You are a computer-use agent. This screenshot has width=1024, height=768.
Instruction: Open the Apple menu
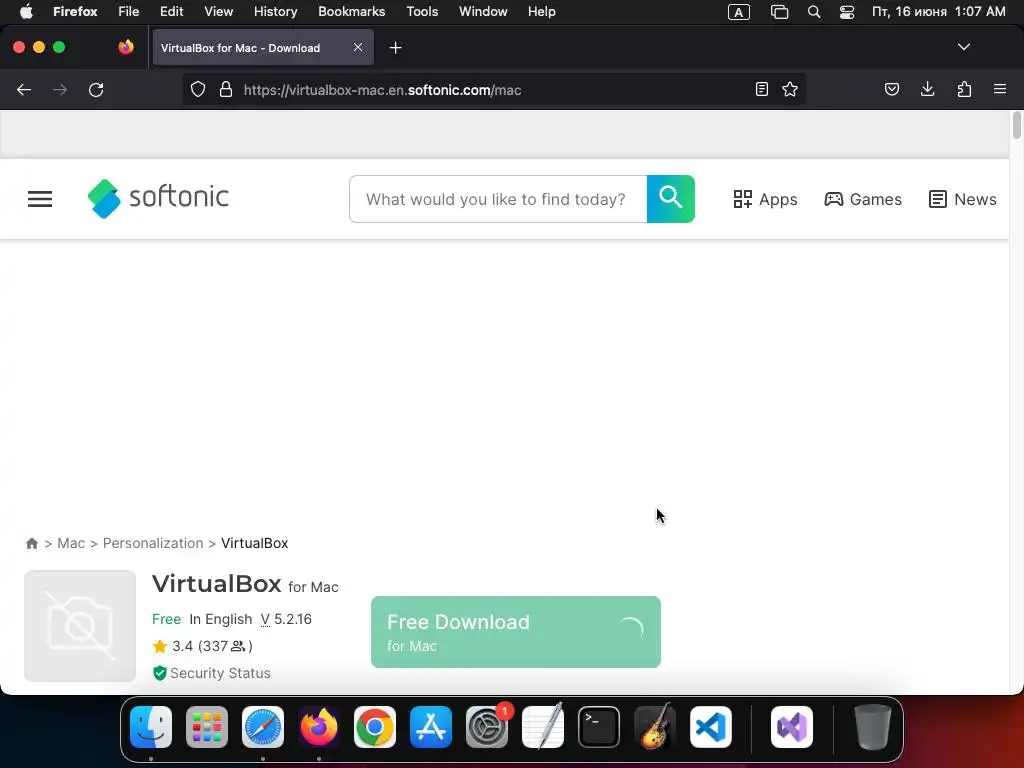click(26, 12)
